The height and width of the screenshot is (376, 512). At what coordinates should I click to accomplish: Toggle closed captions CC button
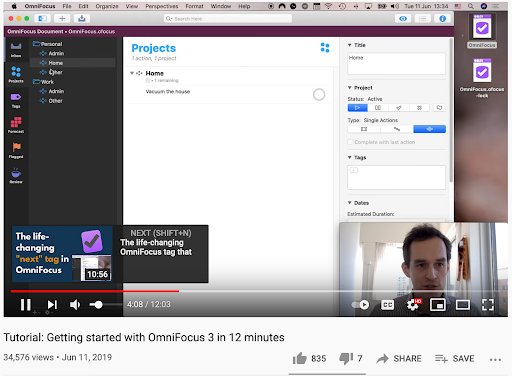point(387,304)
